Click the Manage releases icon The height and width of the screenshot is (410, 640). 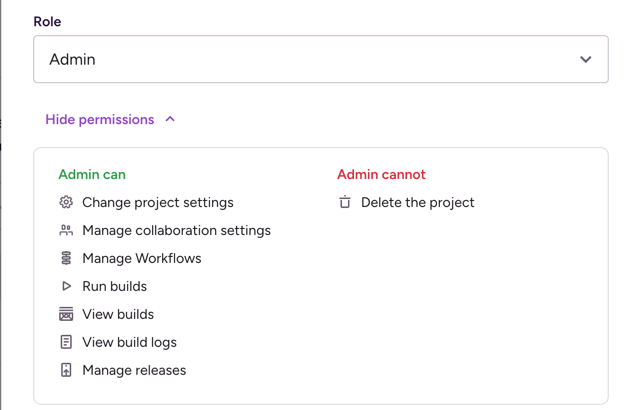(x=66, y=370)
